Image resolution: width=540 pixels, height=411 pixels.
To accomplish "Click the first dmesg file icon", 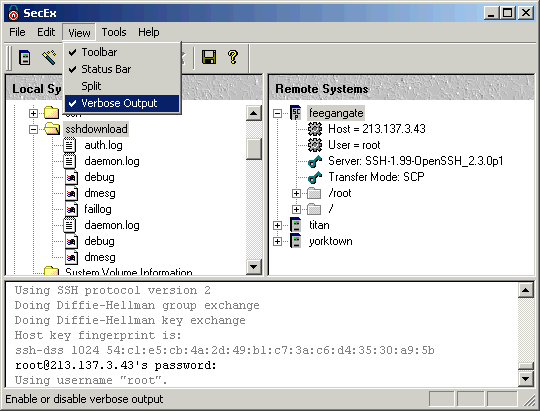I will pyautogui.click(x=71, y=193).
